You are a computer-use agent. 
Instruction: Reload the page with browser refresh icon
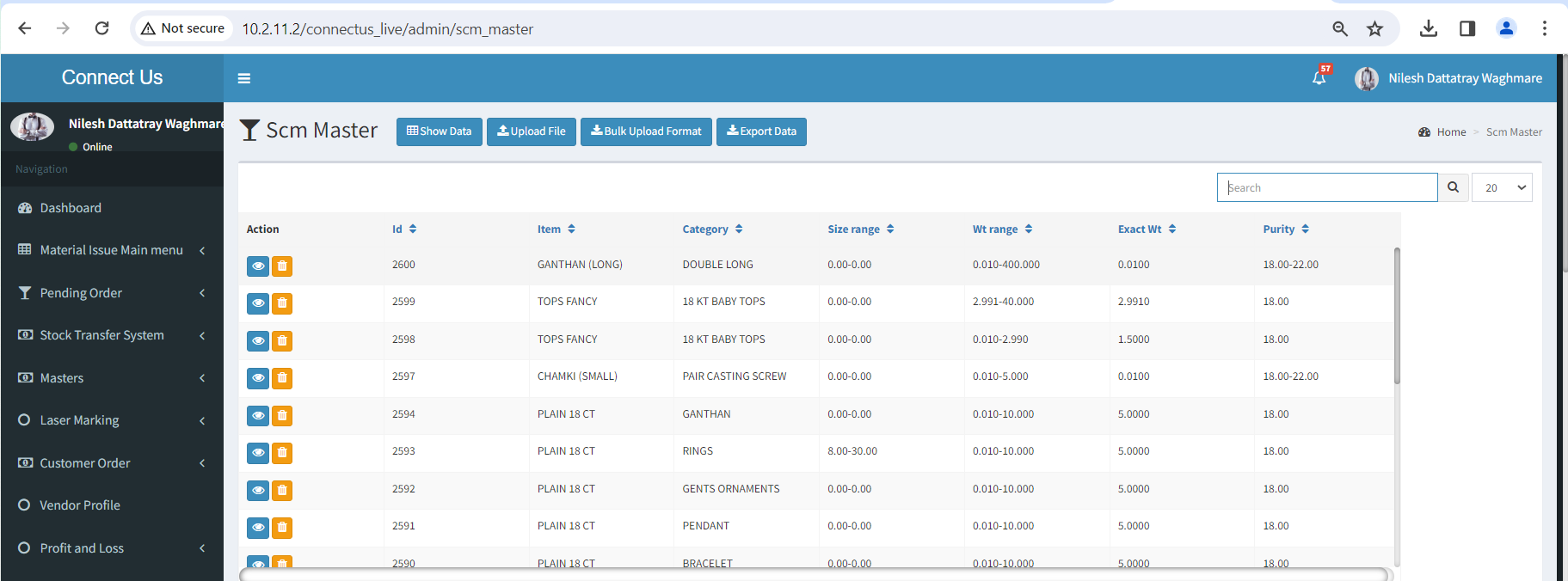101,28
